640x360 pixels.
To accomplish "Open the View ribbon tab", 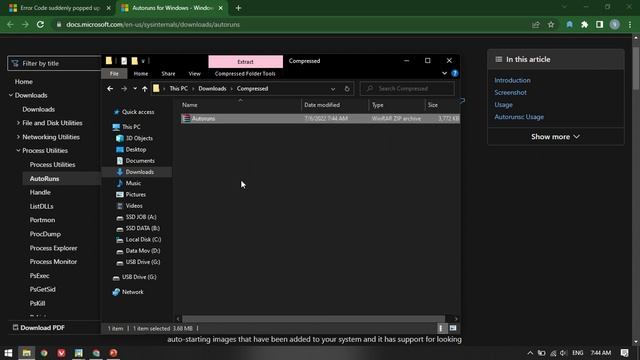I will [195, 73].
